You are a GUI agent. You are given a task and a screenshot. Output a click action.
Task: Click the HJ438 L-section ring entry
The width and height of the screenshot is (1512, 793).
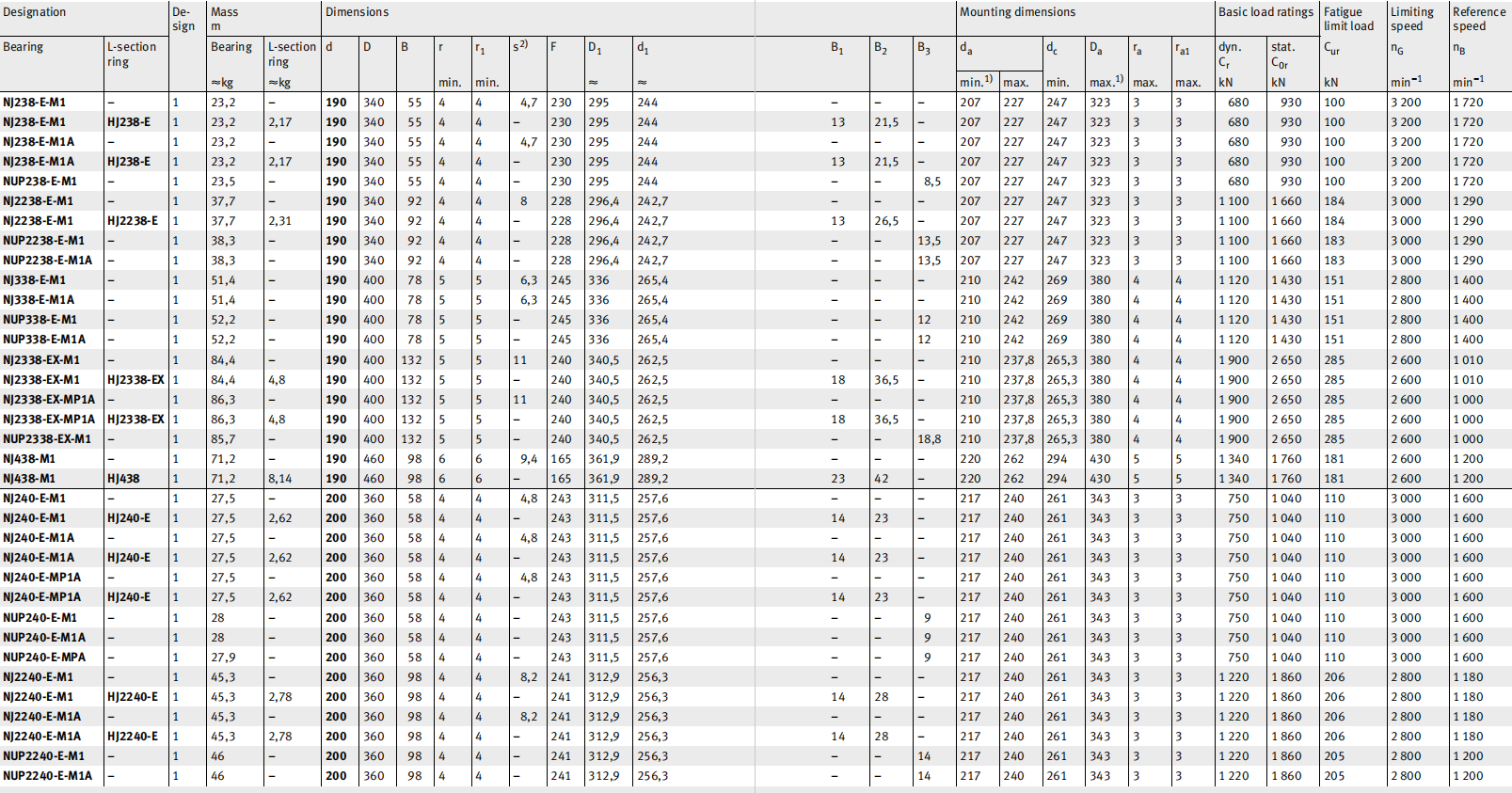(123, 479)
